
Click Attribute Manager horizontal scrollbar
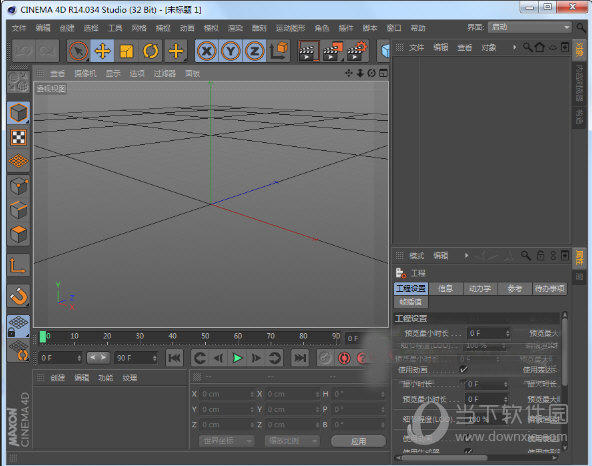(x=444, y=458)
